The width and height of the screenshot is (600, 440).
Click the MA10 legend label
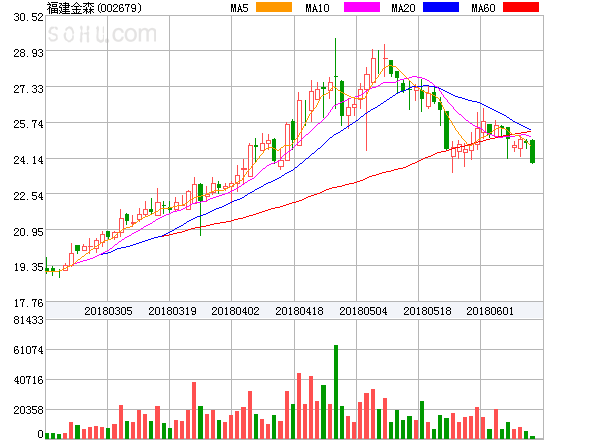(x=317, y=8)
